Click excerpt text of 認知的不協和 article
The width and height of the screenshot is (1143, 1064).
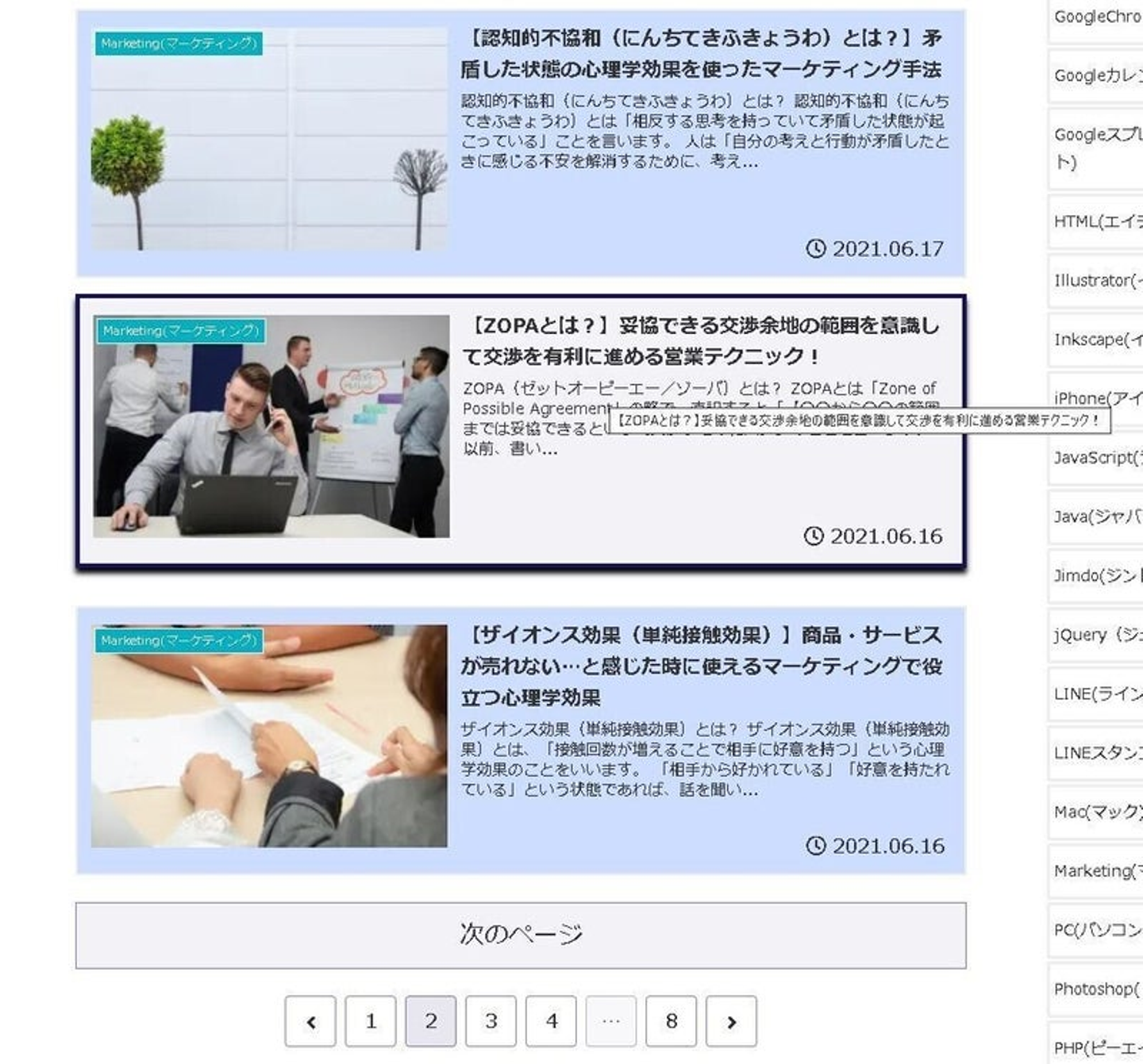(705, 131)
